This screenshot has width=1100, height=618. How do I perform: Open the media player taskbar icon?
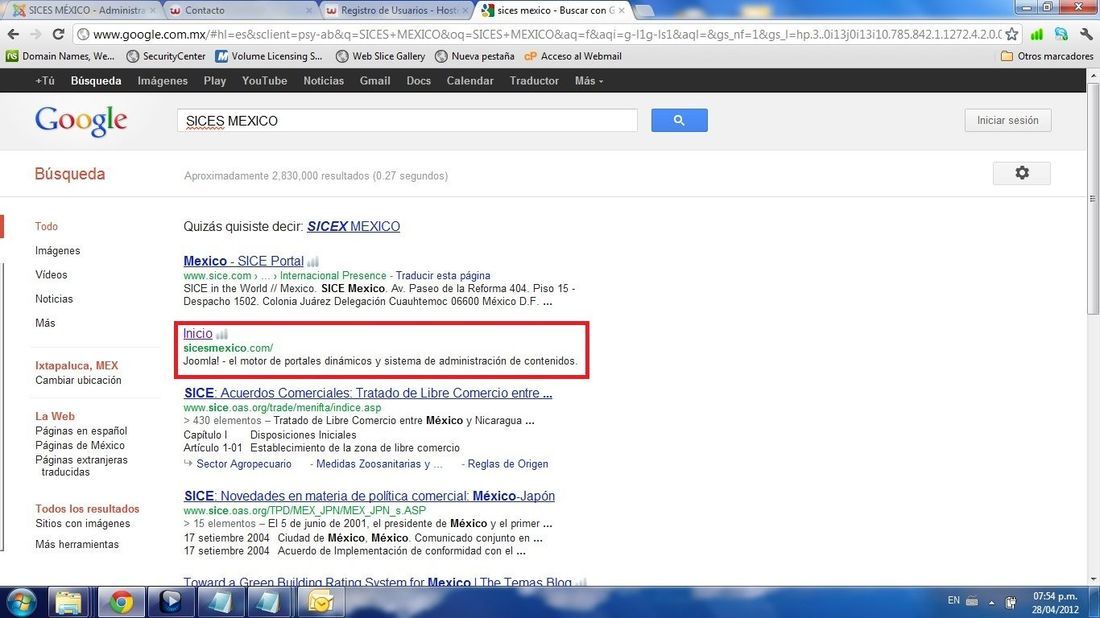(170, 602)
